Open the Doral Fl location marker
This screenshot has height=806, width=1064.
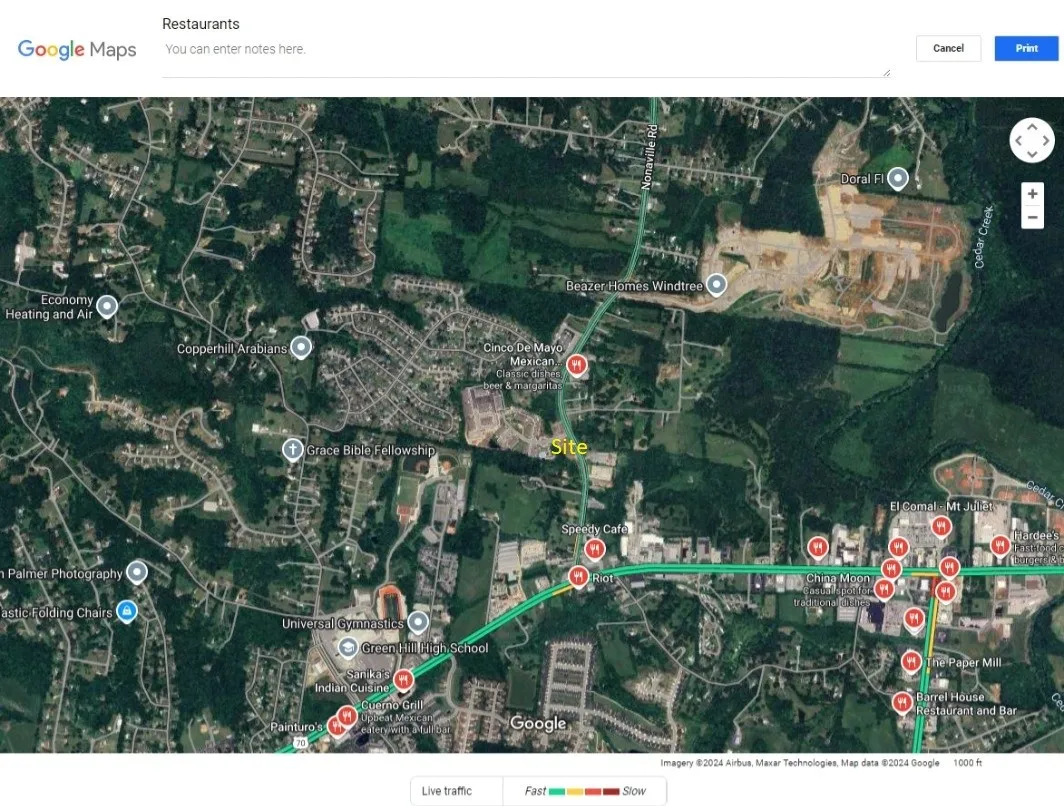(899, 178)
